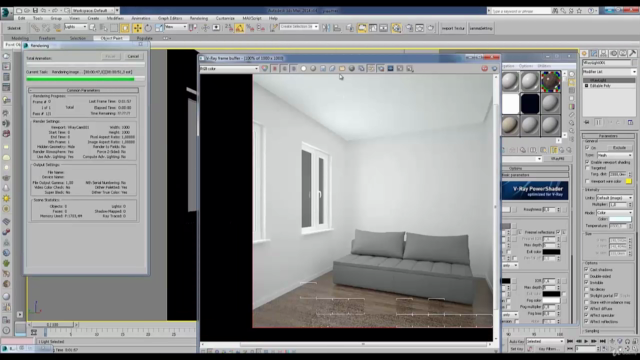The width and height of the screenshot is (640, 360).
Task: Enable the No decay checkbox
Action: [x=587, y=289]
